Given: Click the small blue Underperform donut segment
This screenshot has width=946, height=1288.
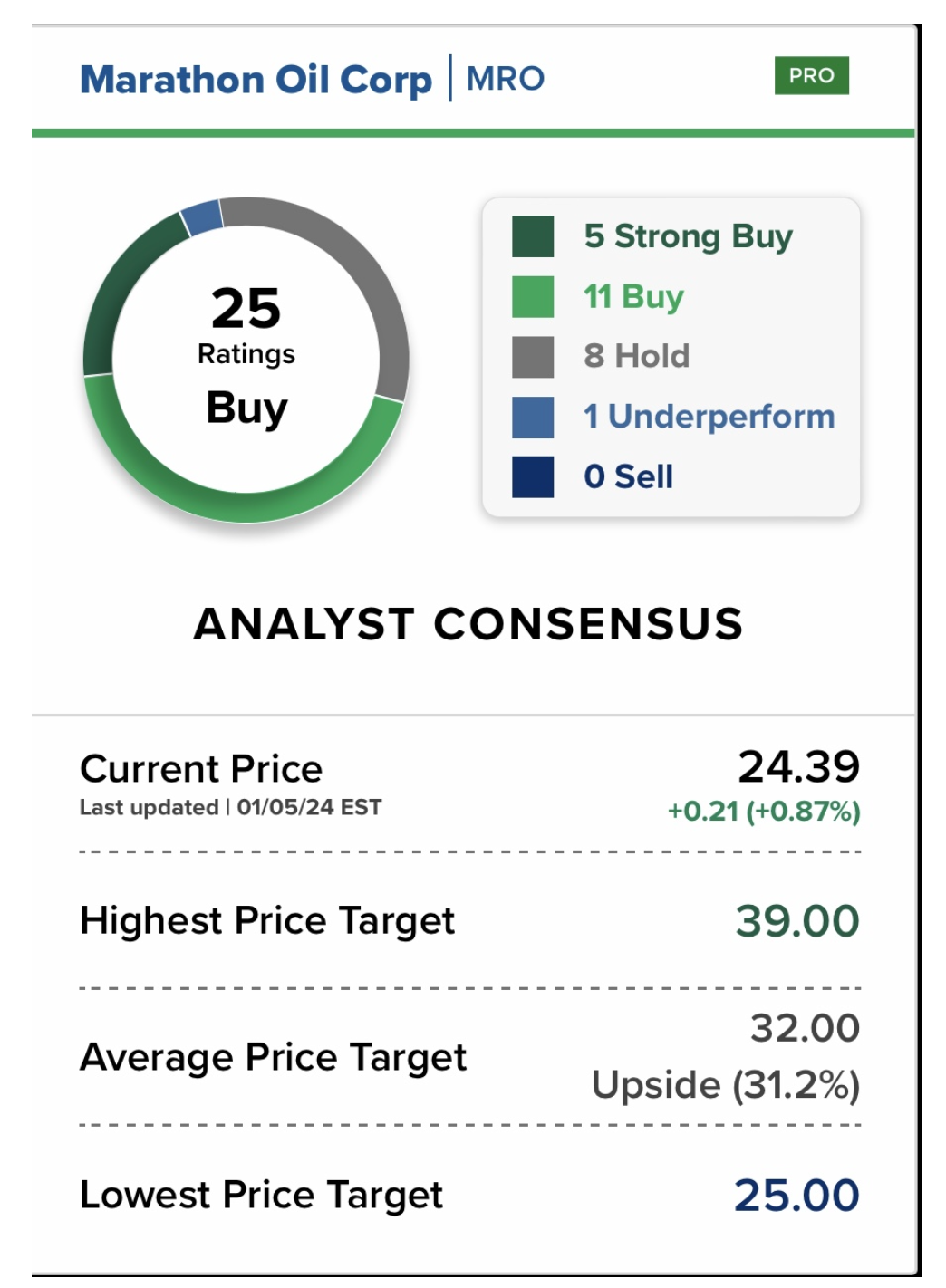Looking at the screenshot, I should [x=203, y=217].
